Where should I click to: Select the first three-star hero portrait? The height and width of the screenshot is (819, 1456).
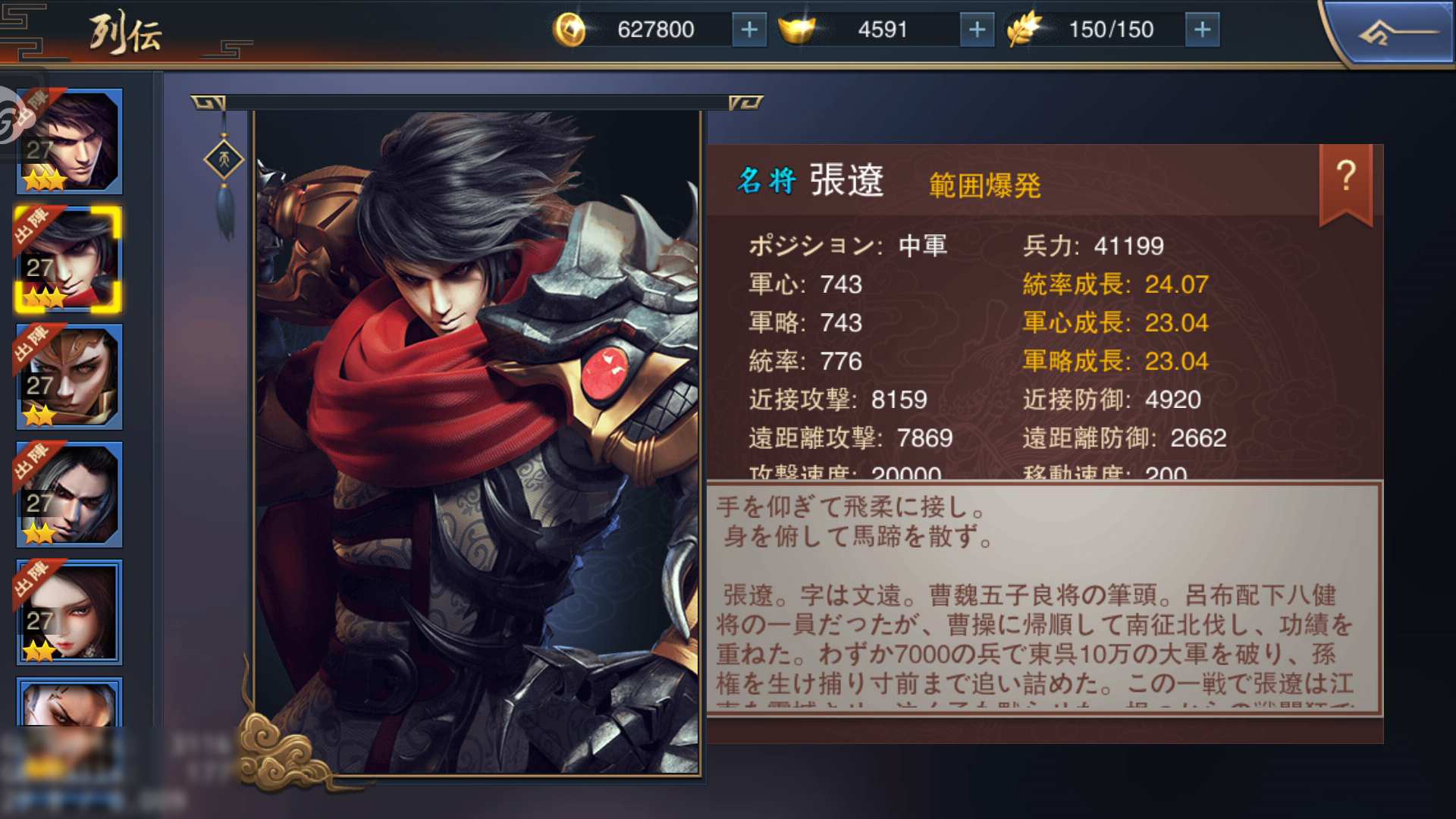[x=69, y=141]
